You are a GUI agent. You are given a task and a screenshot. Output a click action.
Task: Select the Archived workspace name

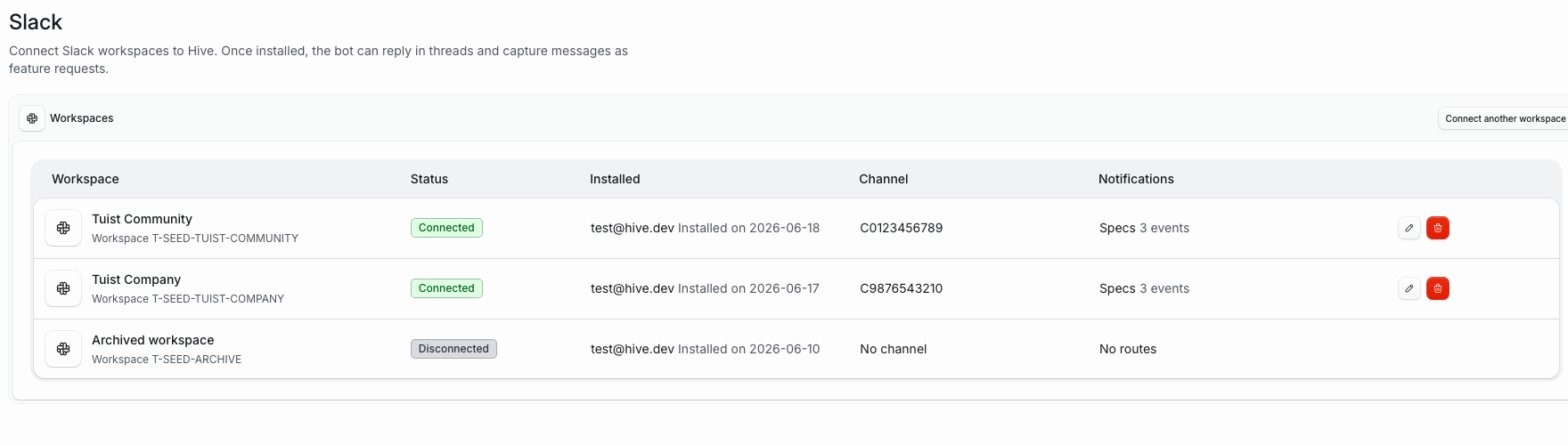pyautogui.click(x=153, y=340)
